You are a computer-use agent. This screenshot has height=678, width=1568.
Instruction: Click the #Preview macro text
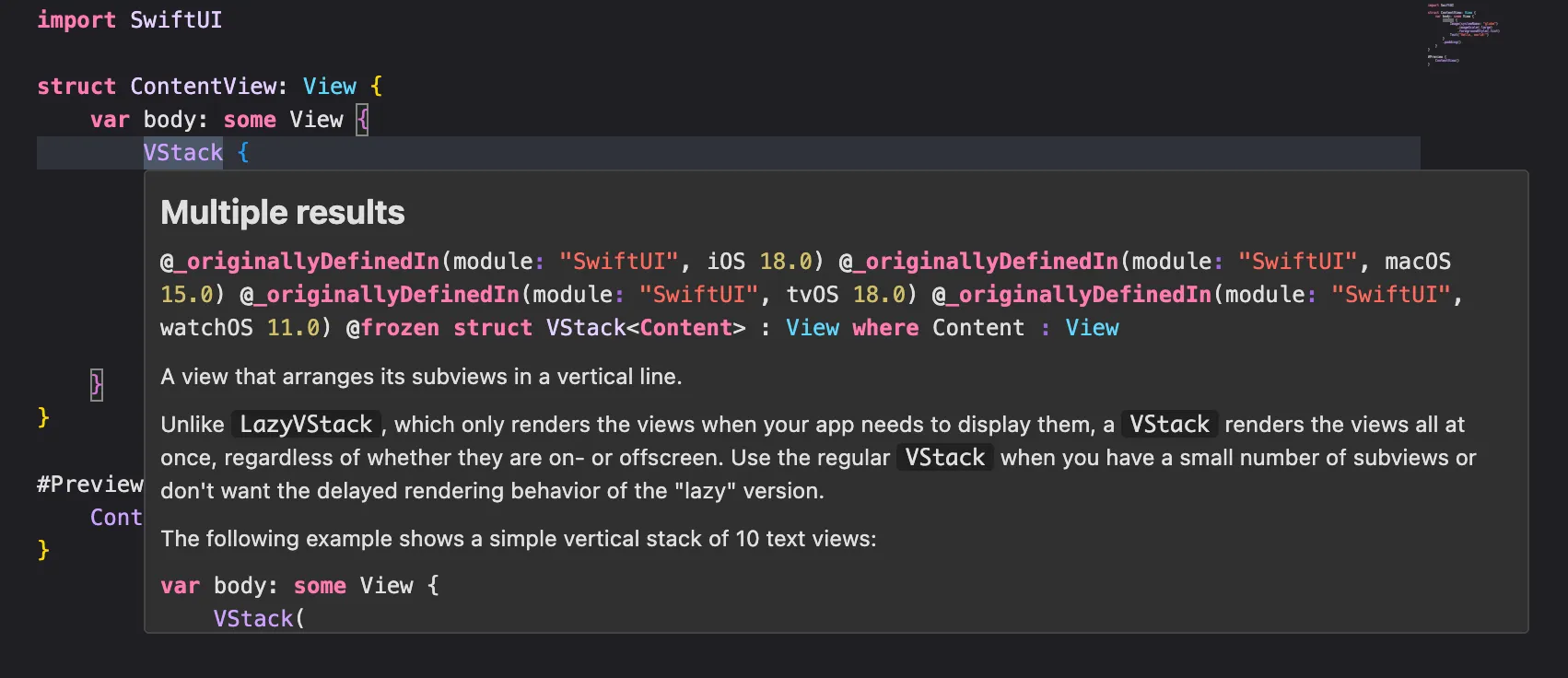click(x=89, y=485)
